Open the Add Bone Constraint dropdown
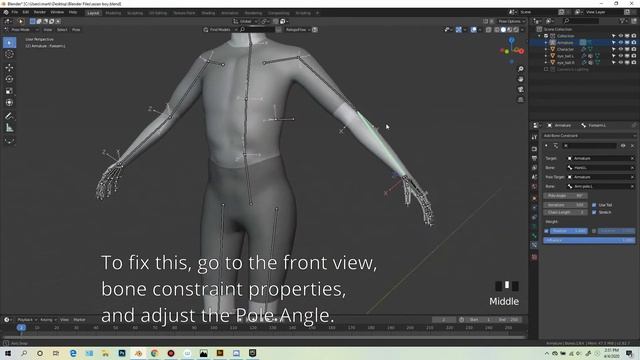The height and width of the screenshot is (360, 640). point(589,136)
